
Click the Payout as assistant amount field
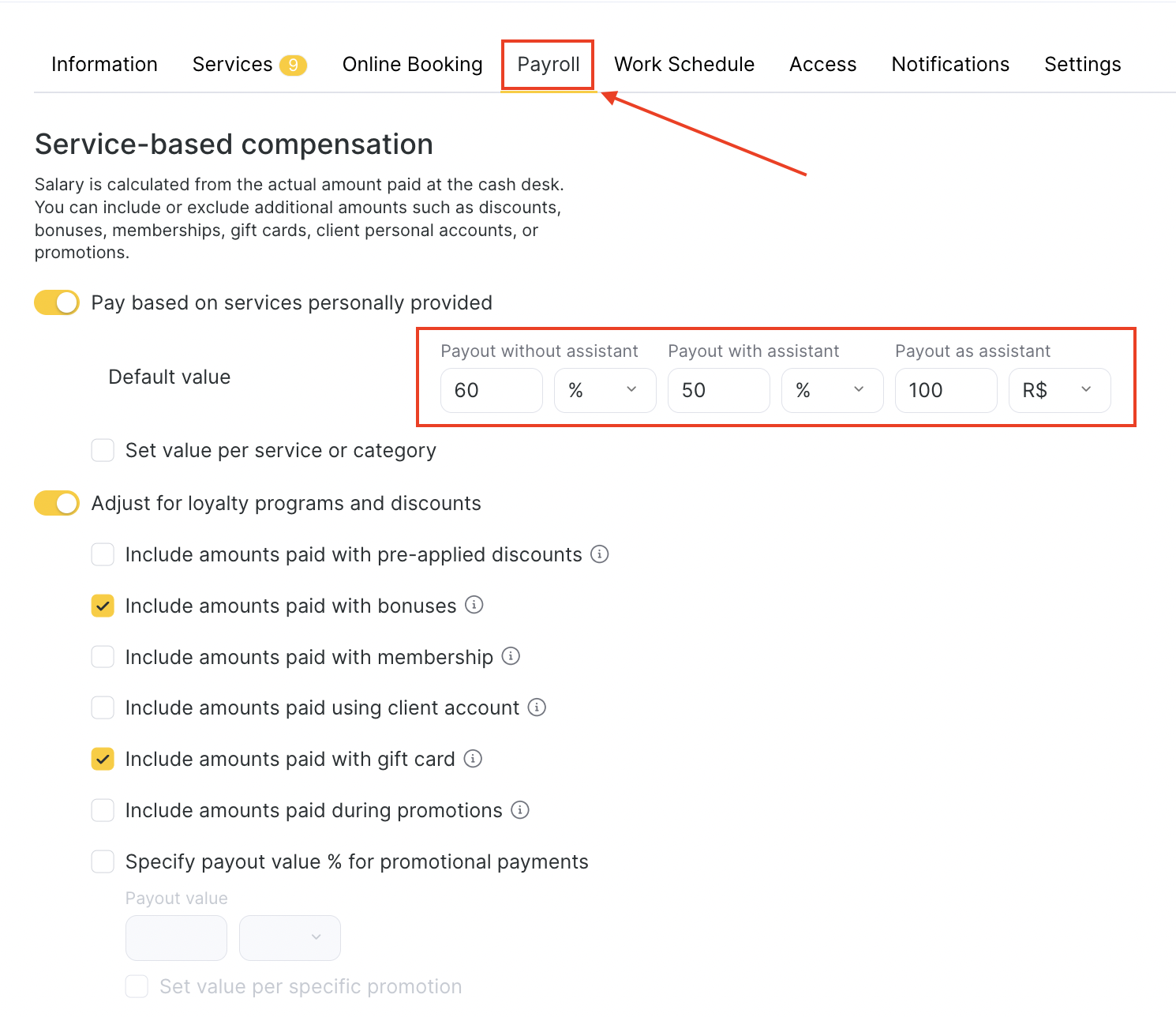pyautogui.click(x=946, y=390)
